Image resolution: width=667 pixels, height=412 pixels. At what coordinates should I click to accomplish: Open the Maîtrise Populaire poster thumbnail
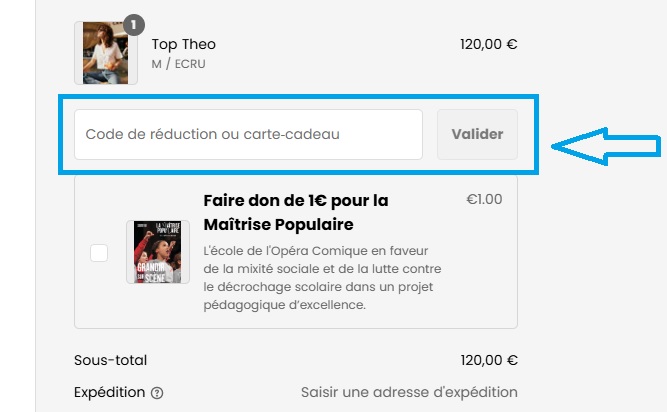point(158,252)
